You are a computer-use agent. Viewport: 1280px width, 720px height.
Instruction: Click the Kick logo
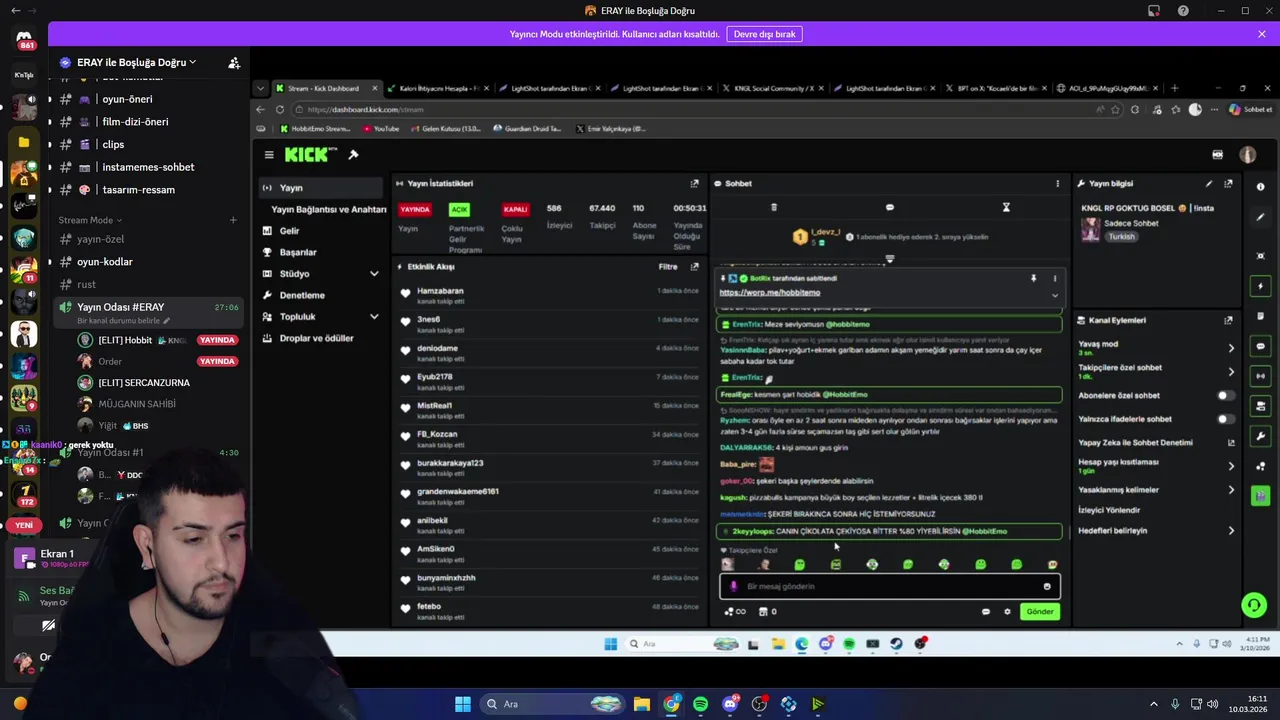click(311, 155)
